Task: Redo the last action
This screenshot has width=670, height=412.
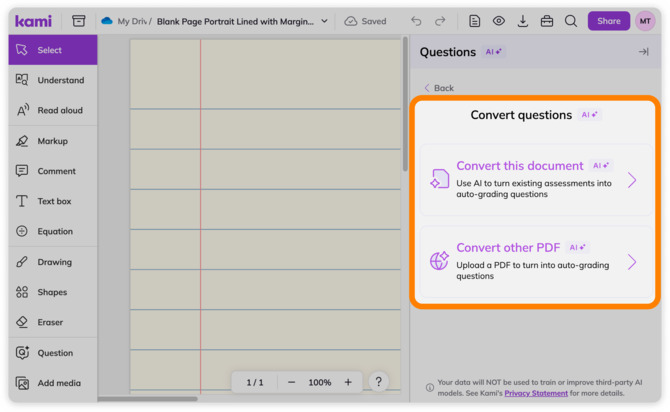Action: [x=440, y=21]
